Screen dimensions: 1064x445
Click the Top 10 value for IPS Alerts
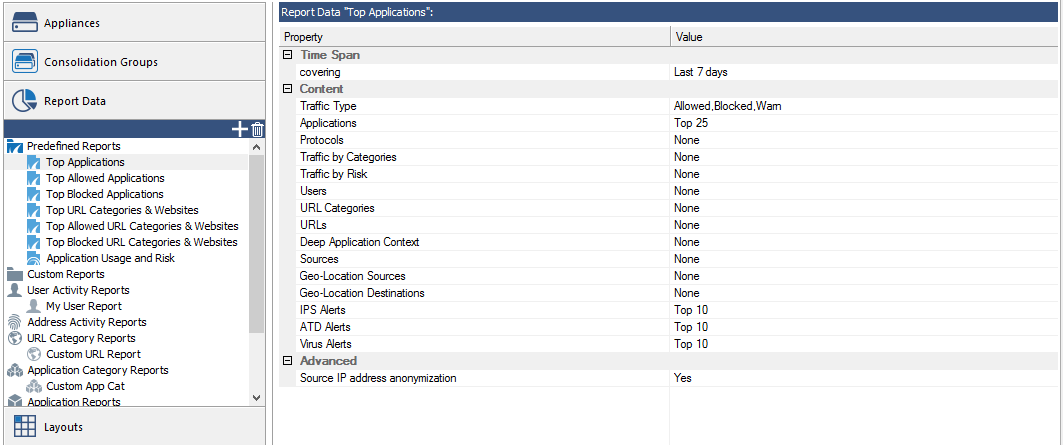point(691,310)
